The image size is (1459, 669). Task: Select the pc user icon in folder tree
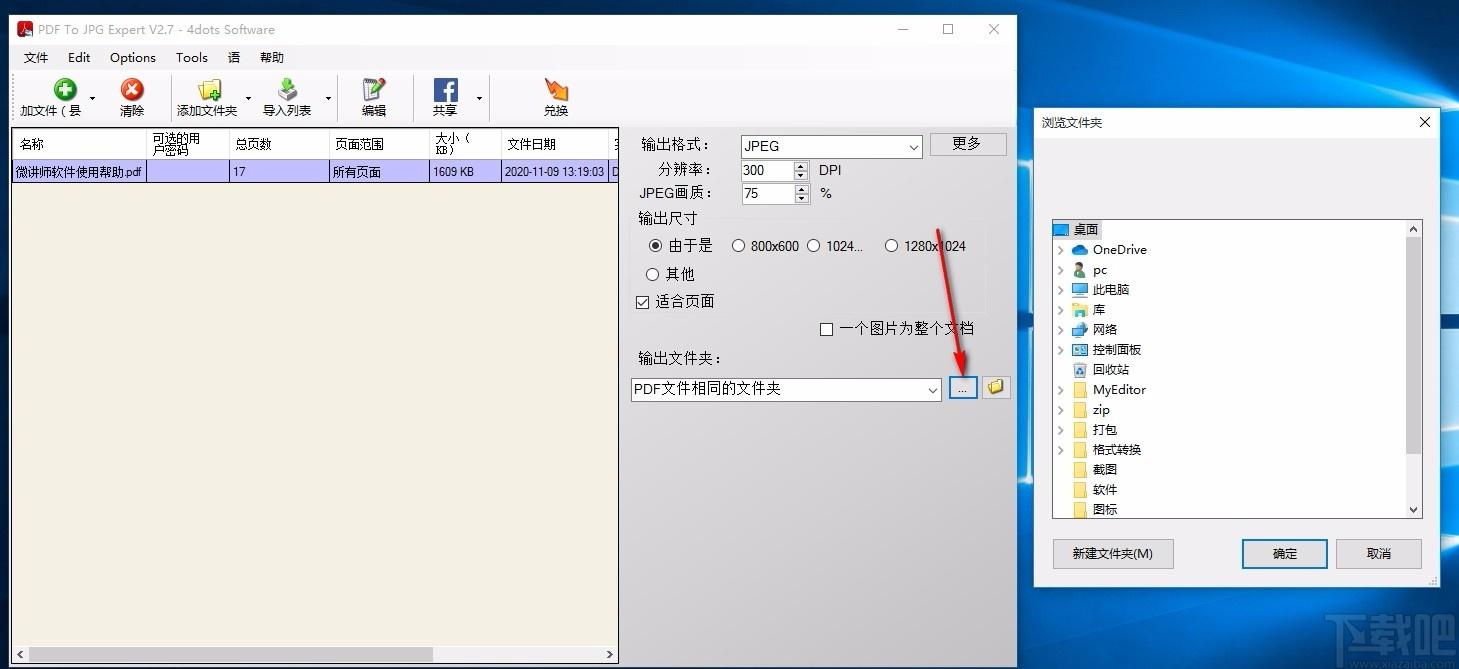click(x=1079, y=270)
